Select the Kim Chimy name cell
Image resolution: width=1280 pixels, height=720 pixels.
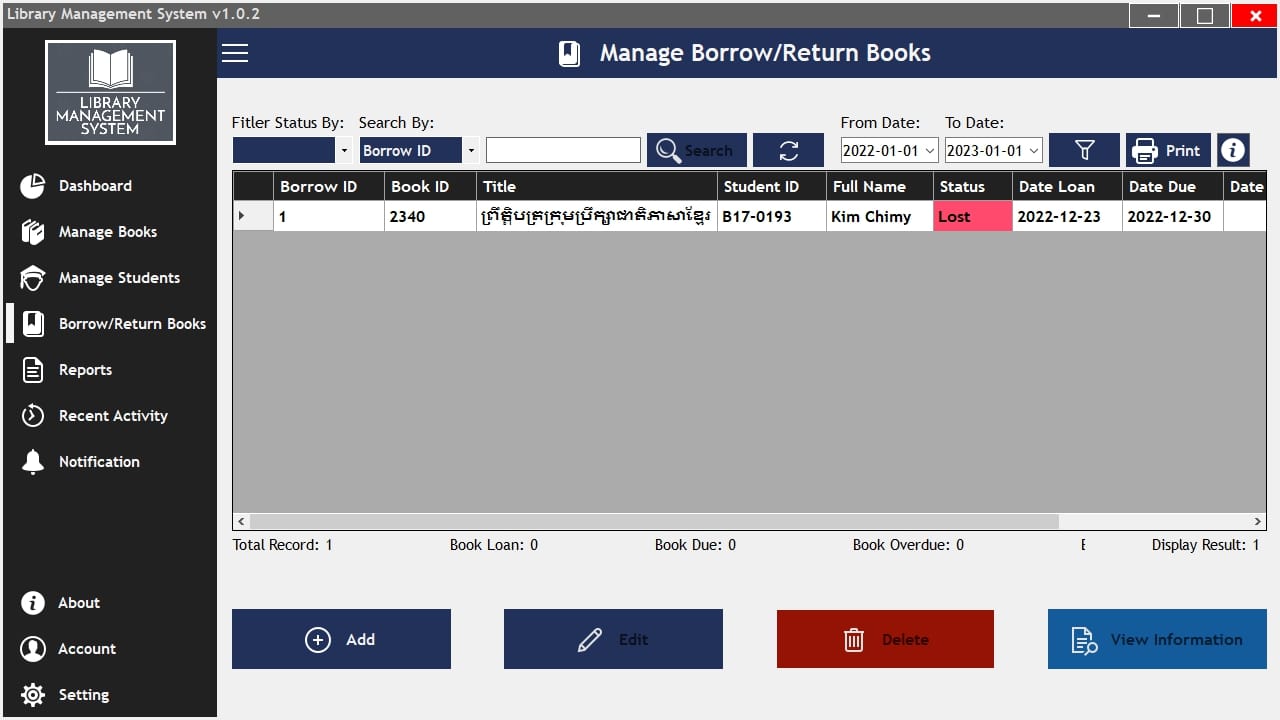tap(880, 216)
